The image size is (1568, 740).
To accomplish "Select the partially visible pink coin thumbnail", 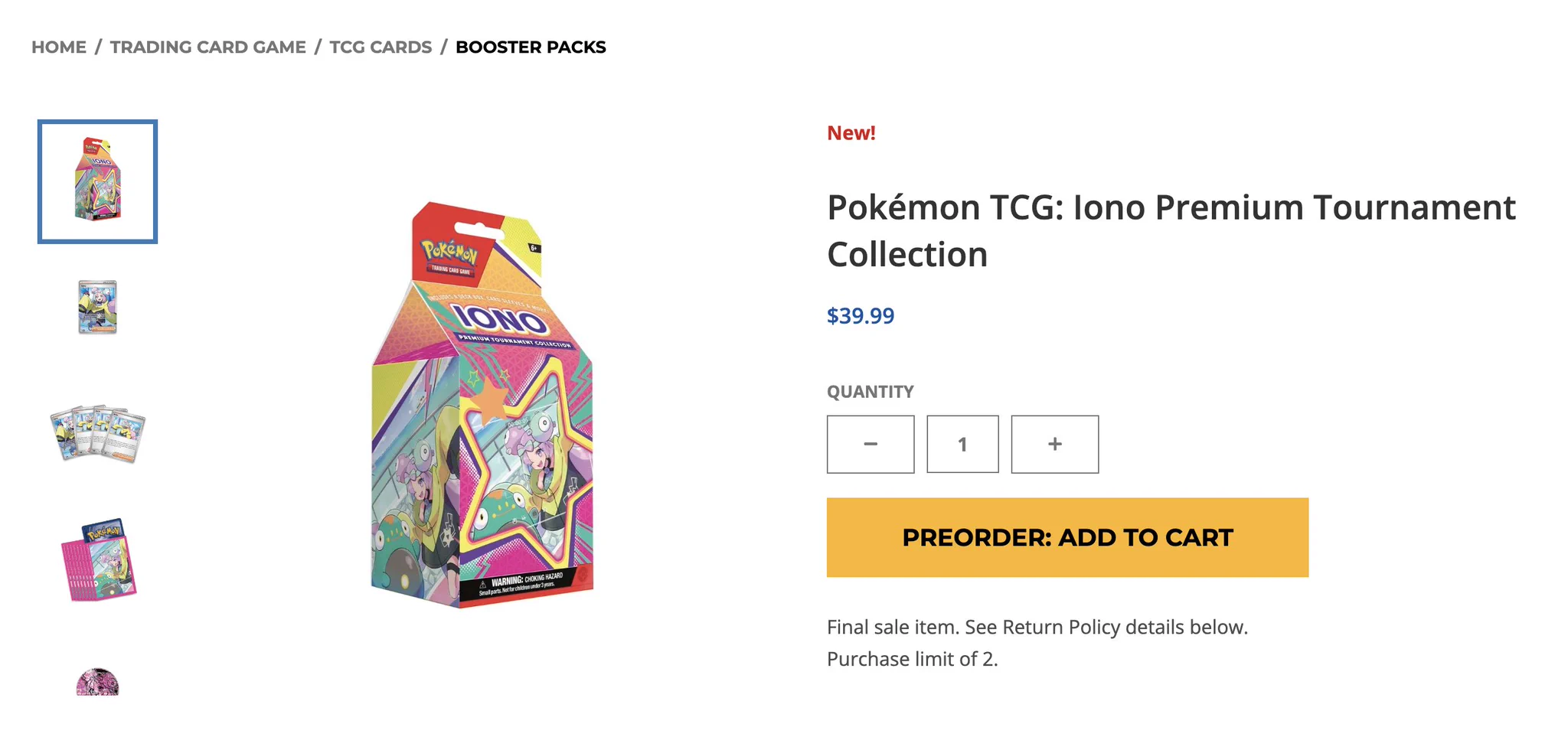I will point(98,682).
